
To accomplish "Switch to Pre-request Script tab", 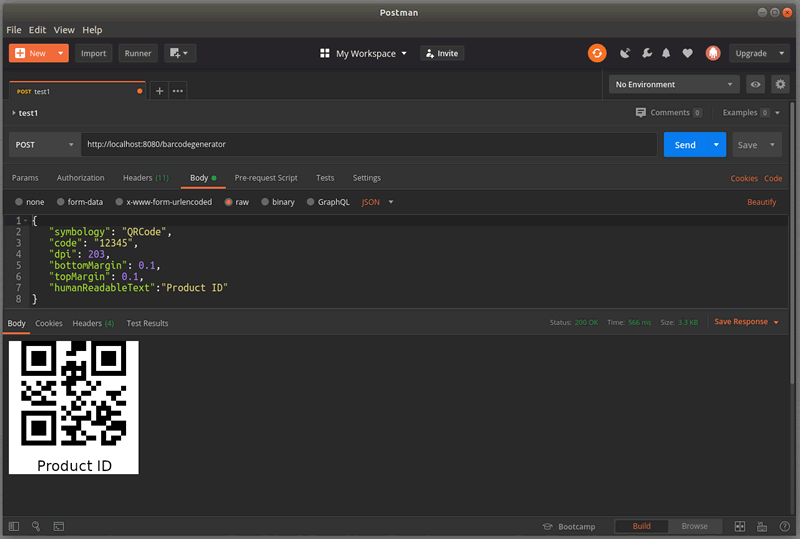I will point(266,178).
